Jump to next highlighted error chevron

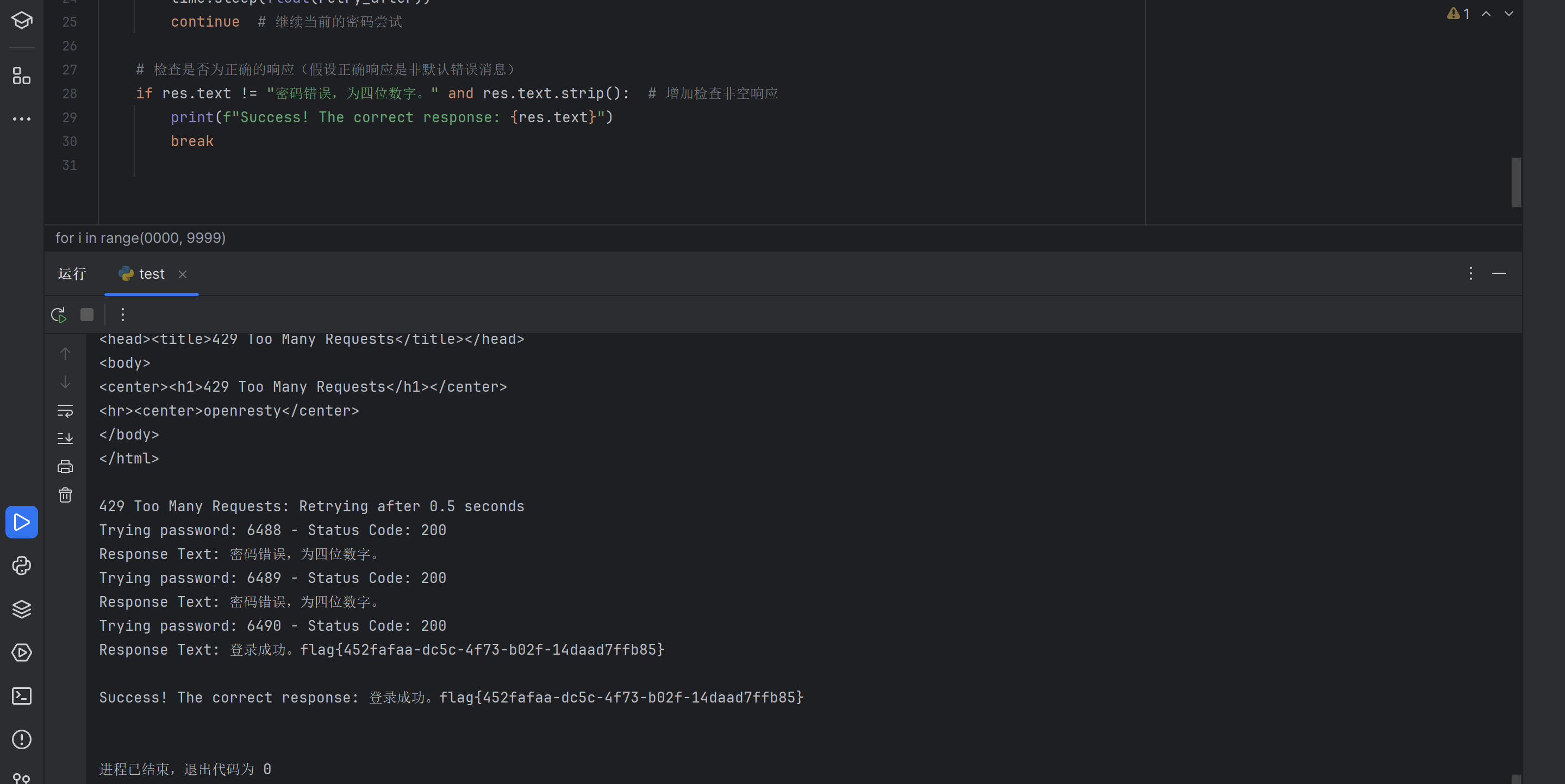(1508, 14)
